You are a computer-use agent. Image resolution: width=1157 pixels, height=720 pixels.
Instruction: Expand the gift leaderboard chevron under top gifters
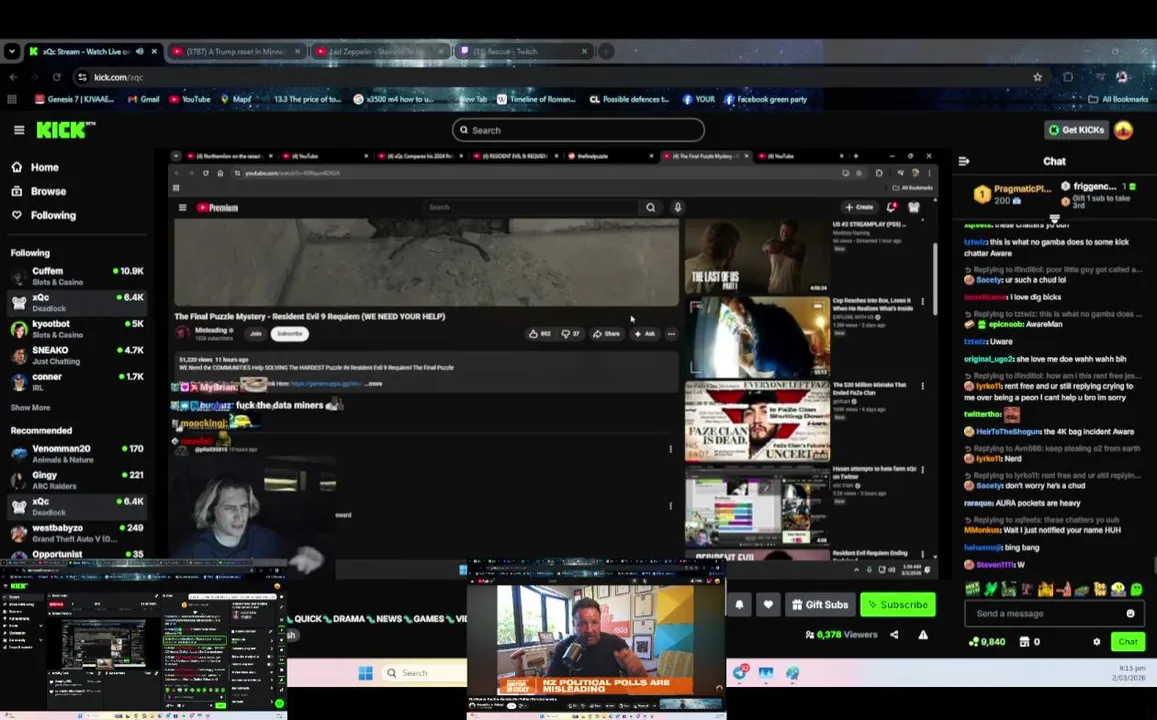pos(1054,218)
